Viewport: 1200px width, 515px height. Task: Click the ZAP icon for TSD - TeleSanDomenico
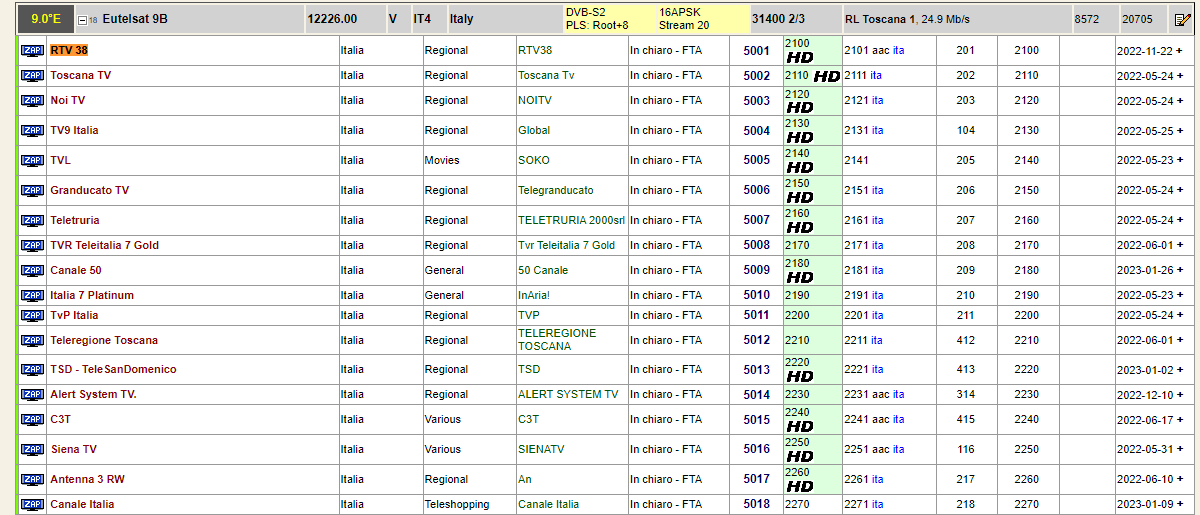[x=32, y=369]
